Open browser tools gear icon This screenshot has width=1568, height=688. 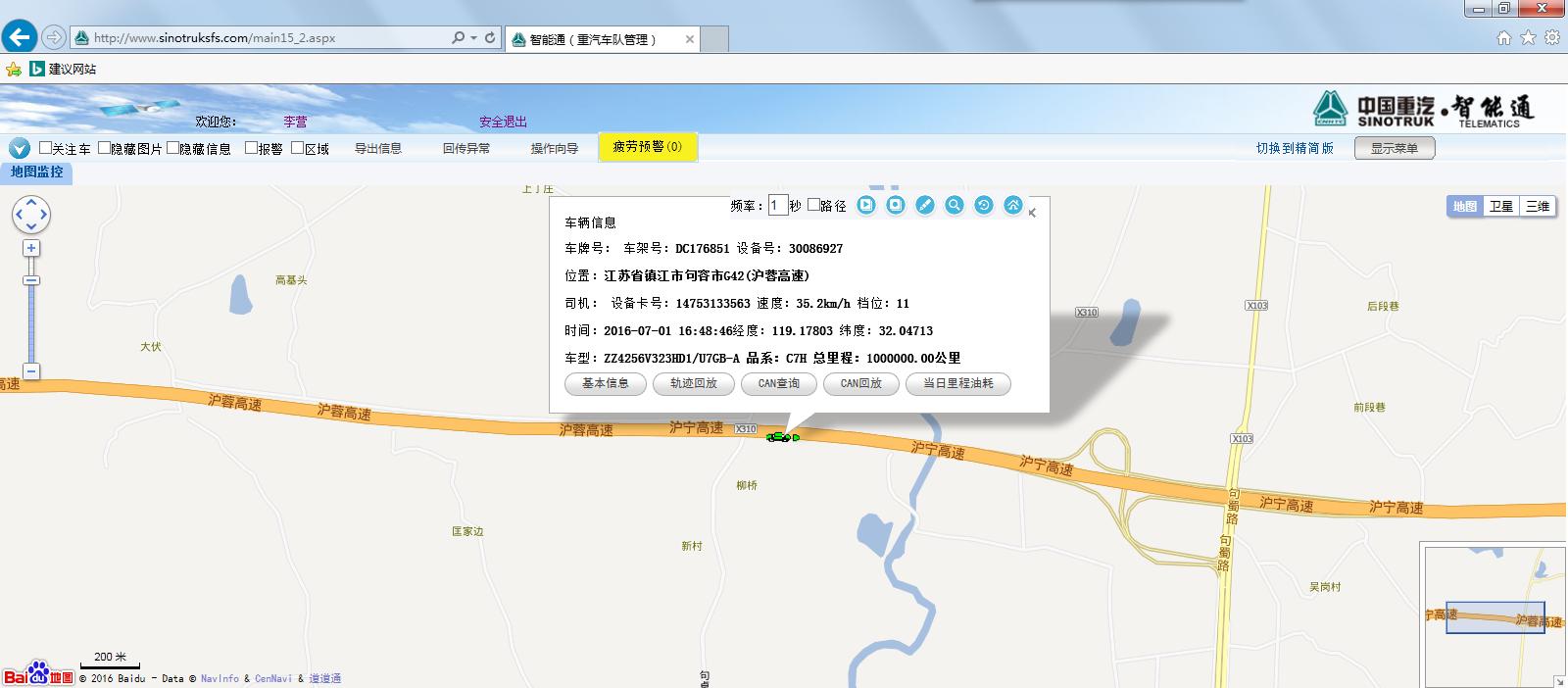pos(1552,38)
